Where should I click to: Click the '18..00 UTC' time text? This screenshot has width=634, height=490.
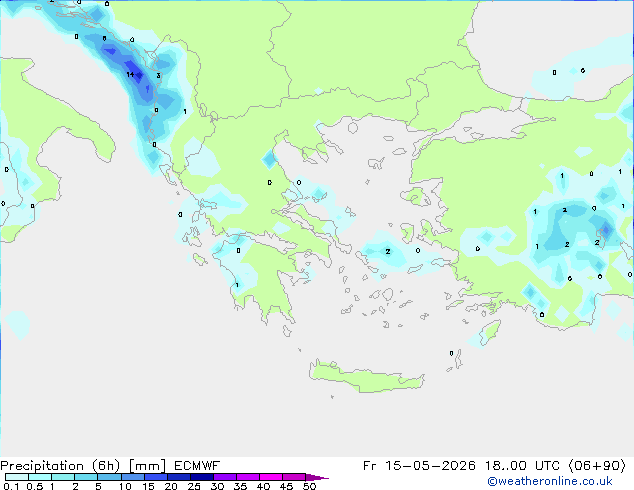522,466
